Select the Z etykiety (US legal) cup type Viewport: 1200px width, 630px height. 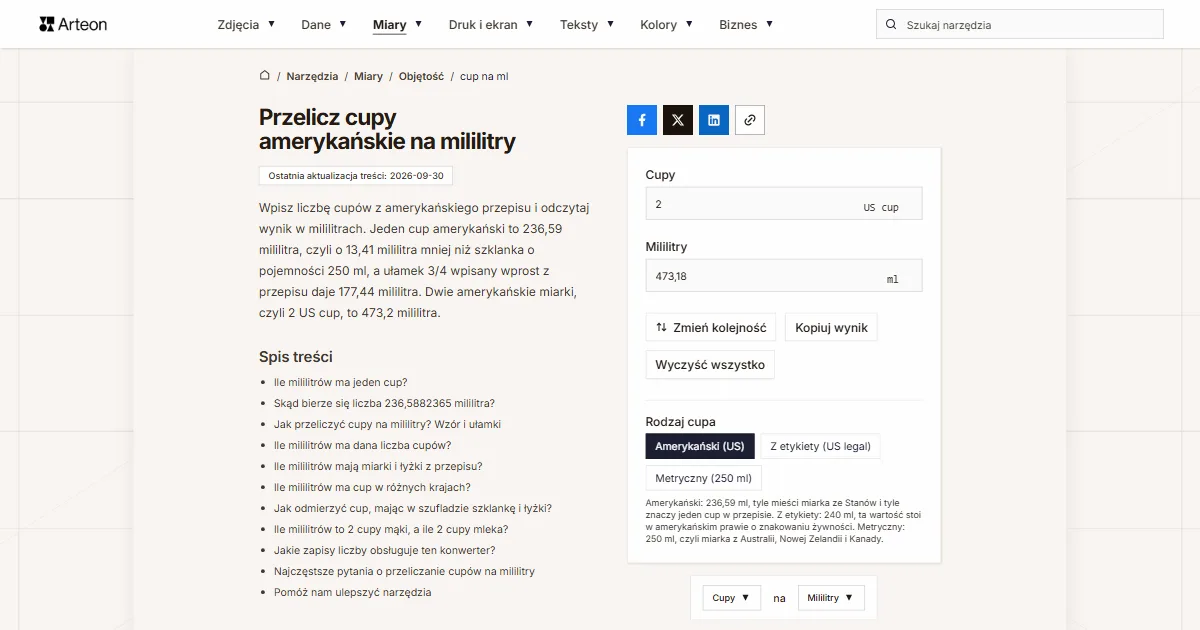pos(820,446)
